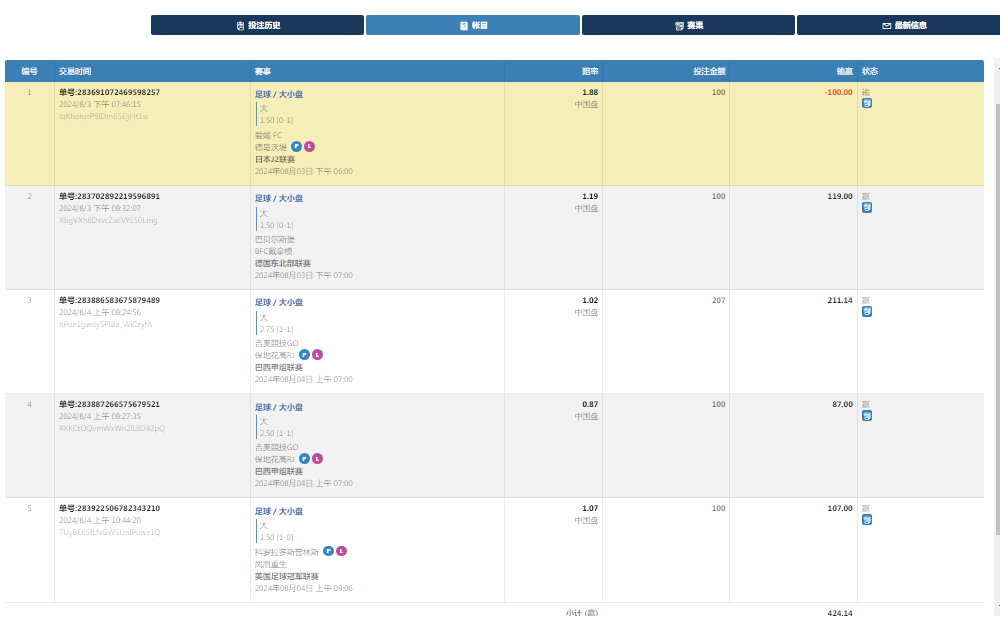
Task: Switch to the 帐目 account tab
Action: point(472,25)
